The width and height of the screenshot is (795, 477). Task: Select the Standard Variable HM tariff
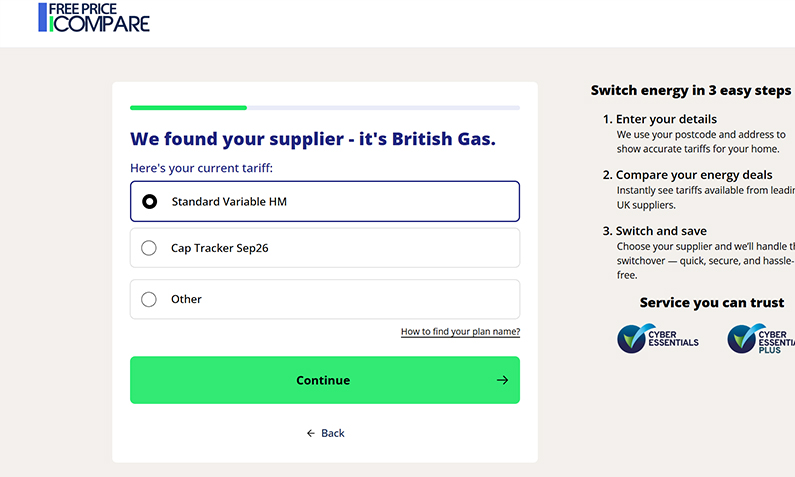tap(149, 201)
